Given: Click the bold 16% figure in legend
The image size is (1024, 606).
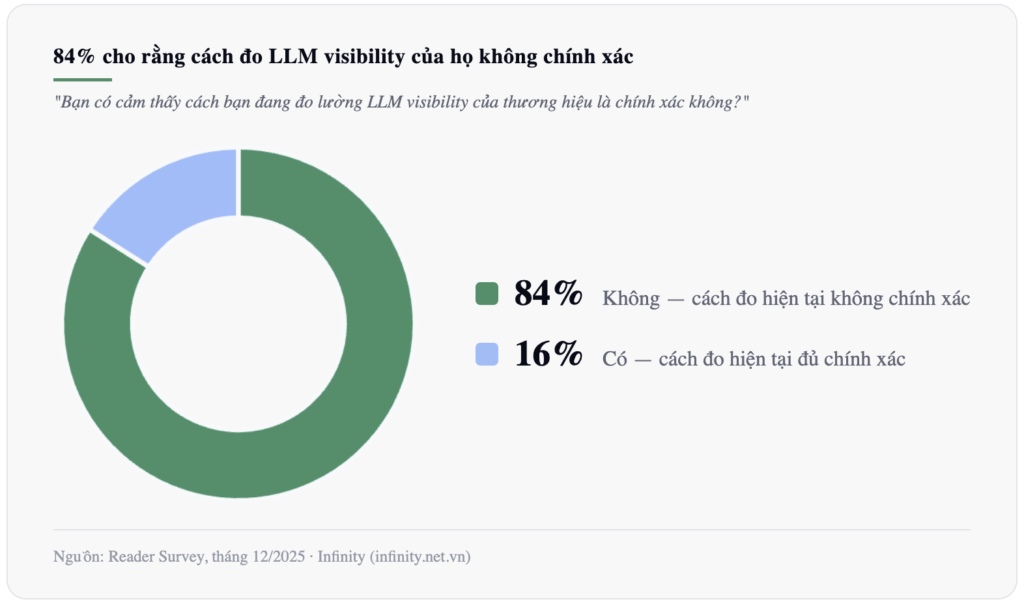Looking at the screenshot, I should [x=548, y=354].
